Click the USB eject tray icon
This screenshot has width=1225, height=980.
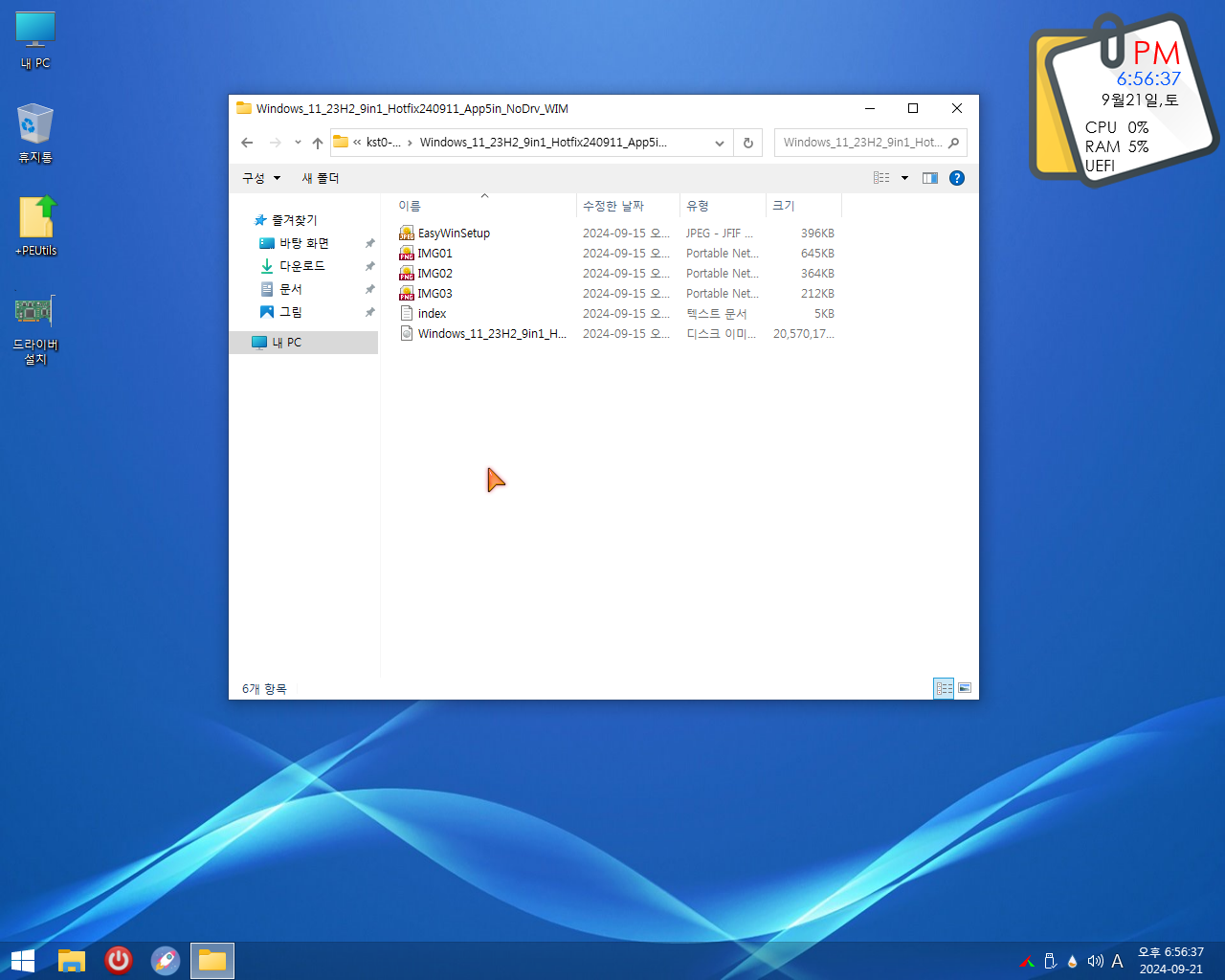pos(1050,961)
